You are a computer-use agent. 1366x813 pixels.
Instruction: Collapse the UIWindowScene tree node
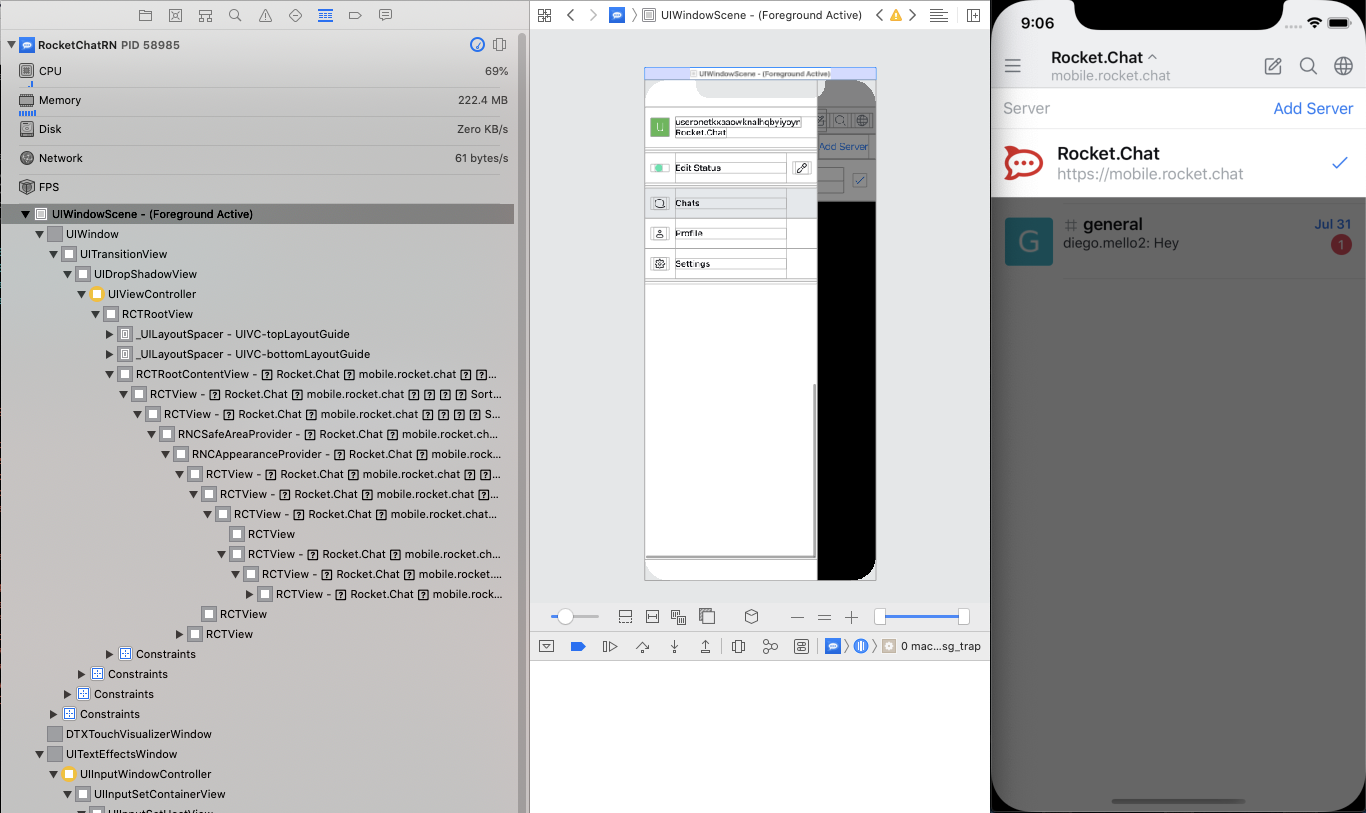pyautogui.click(x=25, y=214)
